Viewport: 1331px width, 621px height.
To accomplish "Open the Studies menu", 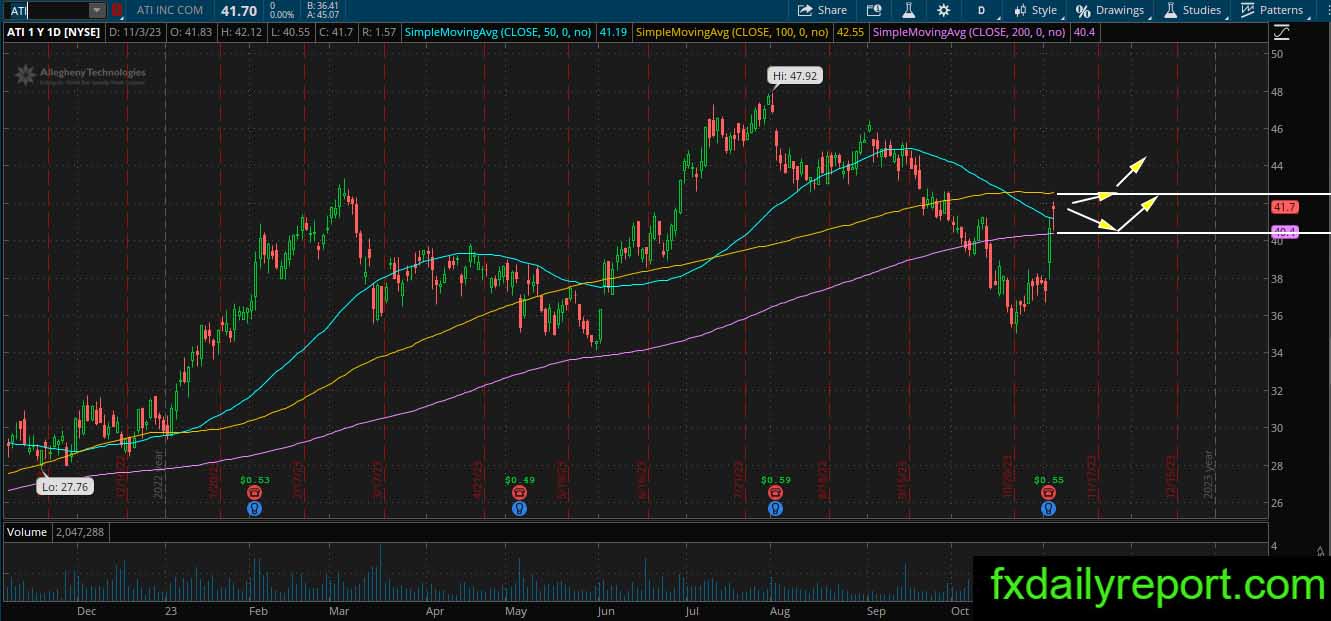I will pos(1192,10).
